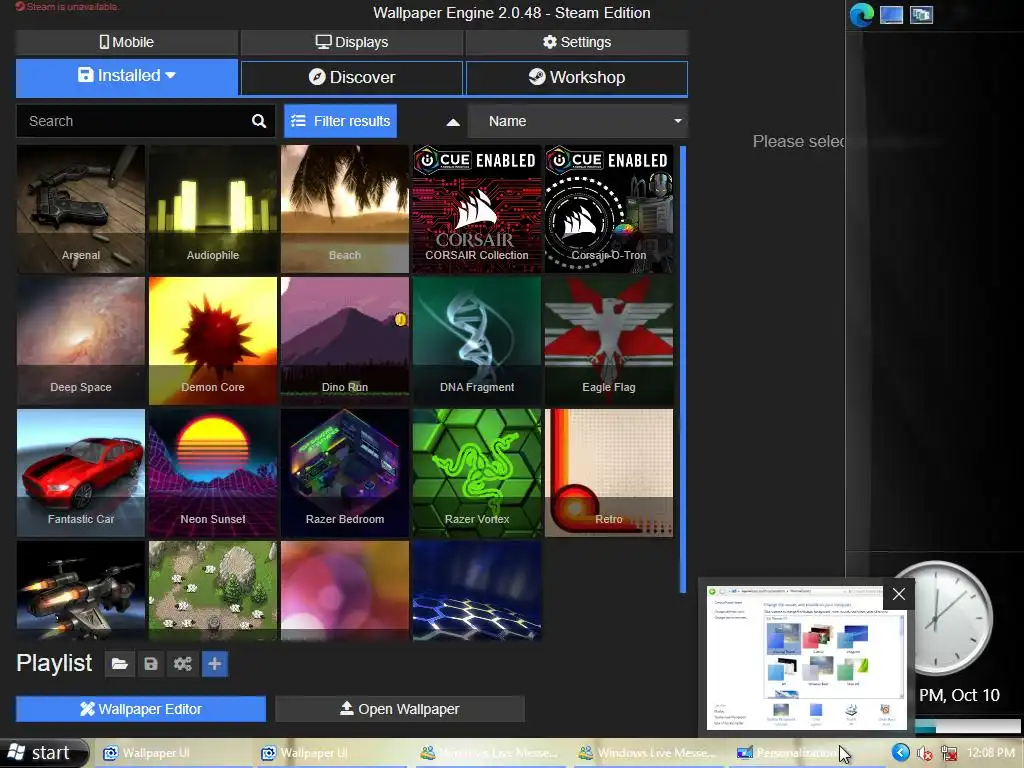
Task: Select the pixel forest wallpaper thumbnail
Action: [213, 590]
